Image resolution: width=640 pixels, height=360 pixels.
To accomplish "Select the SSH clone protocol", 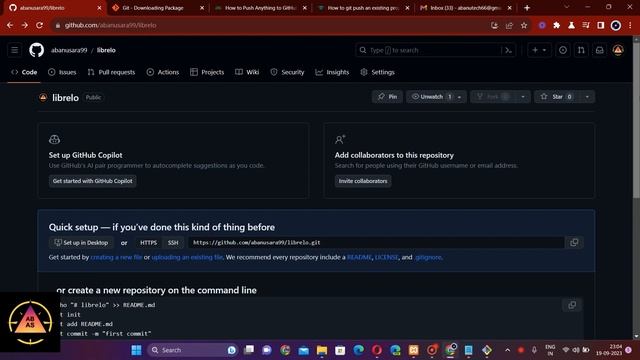I will (173, 242).
